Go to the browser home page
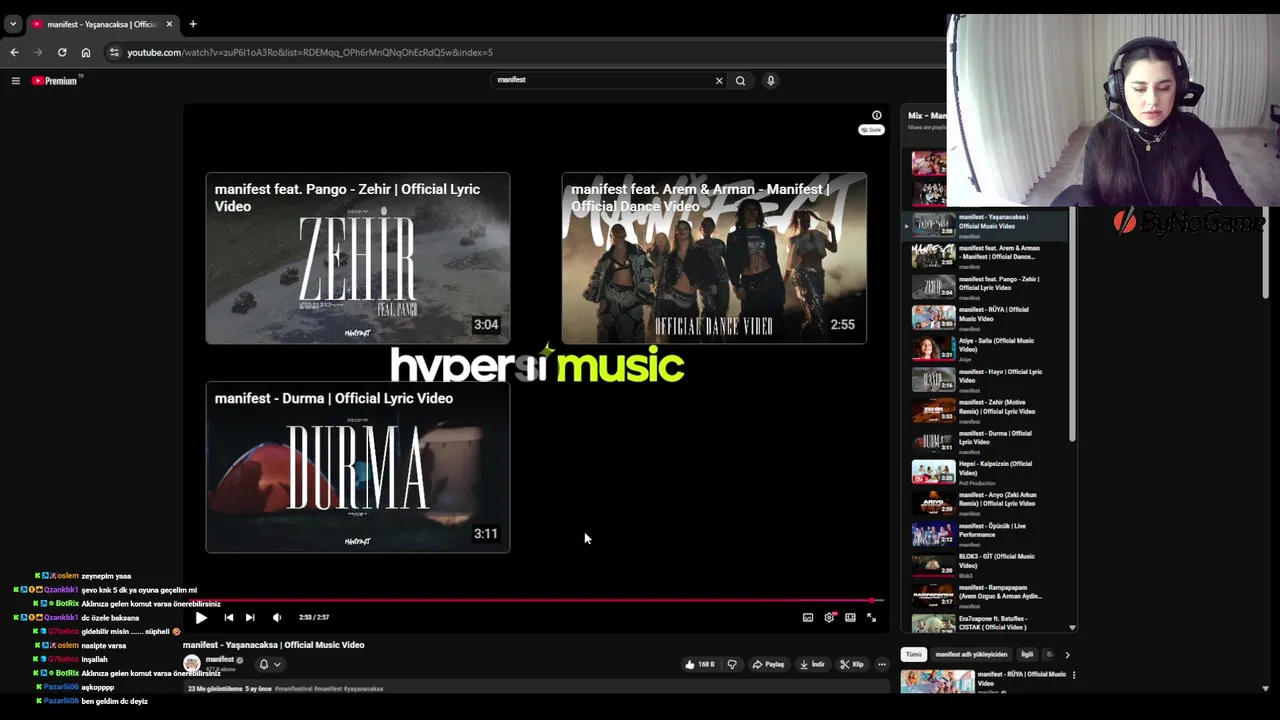Screen dimensions: 1280x720 pos(86,52)
